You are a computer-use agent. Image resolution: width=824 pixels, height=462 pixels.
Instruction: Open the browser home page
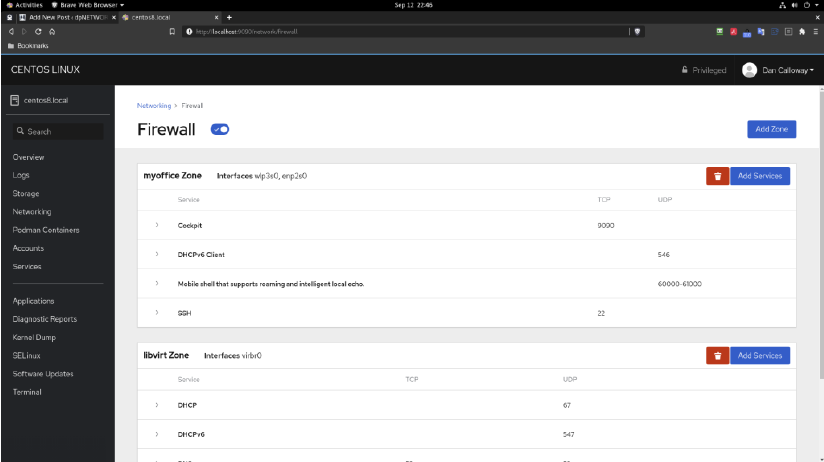coord(52,32)
